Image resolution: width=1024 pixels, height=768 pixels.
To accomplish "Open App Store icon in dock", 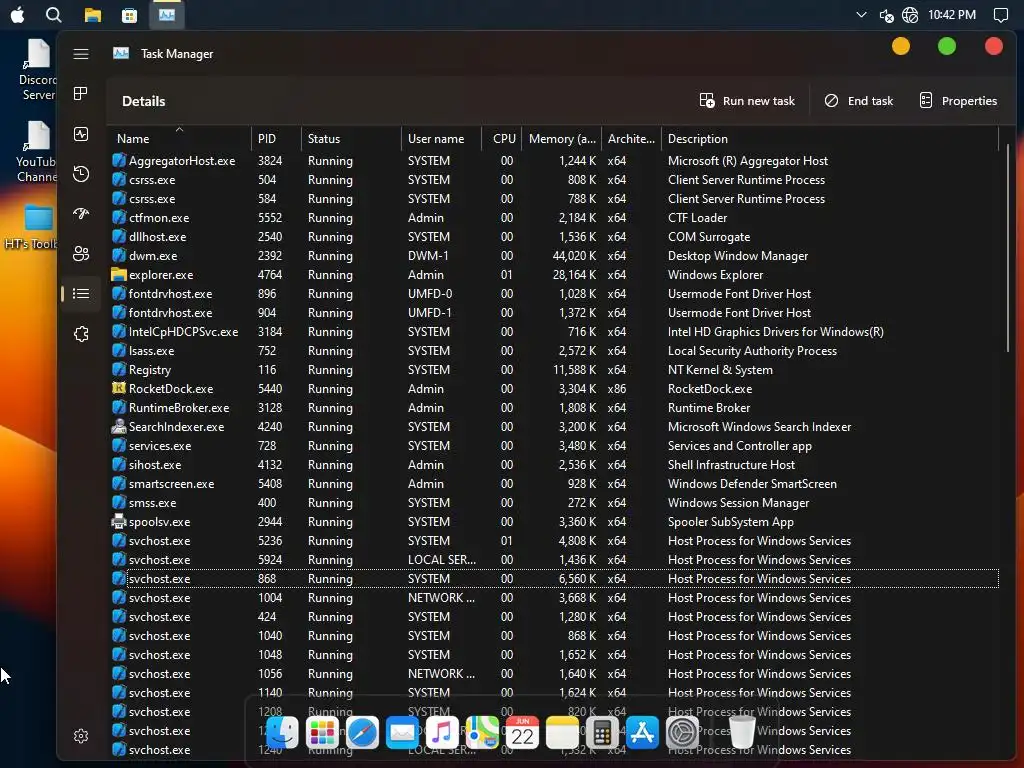I will (643, 732).
